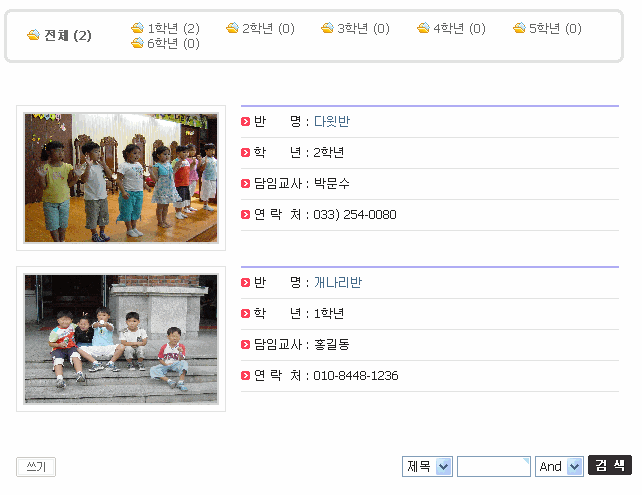Filter by 6학년 (0) category

click(174, 43)
